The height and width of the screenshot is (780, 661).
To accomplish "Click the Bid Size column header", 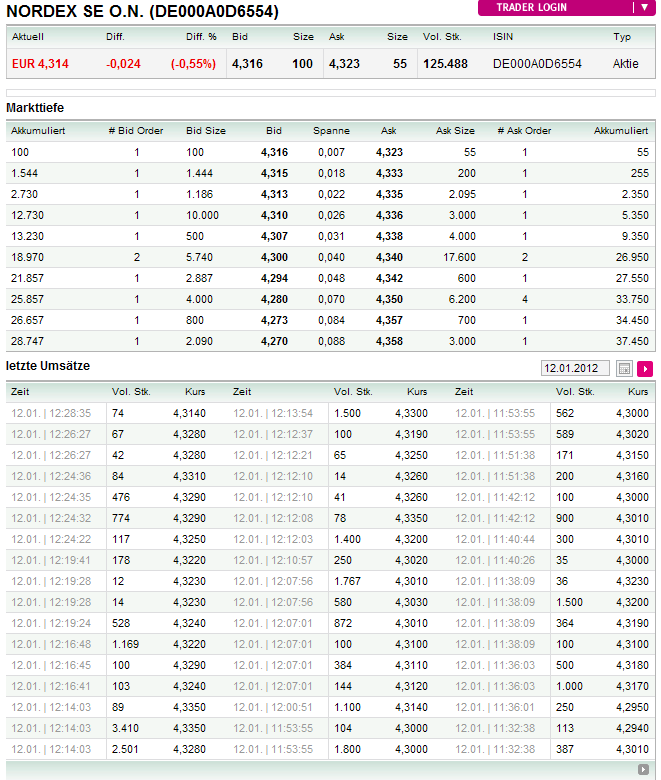I will (206, 131).
